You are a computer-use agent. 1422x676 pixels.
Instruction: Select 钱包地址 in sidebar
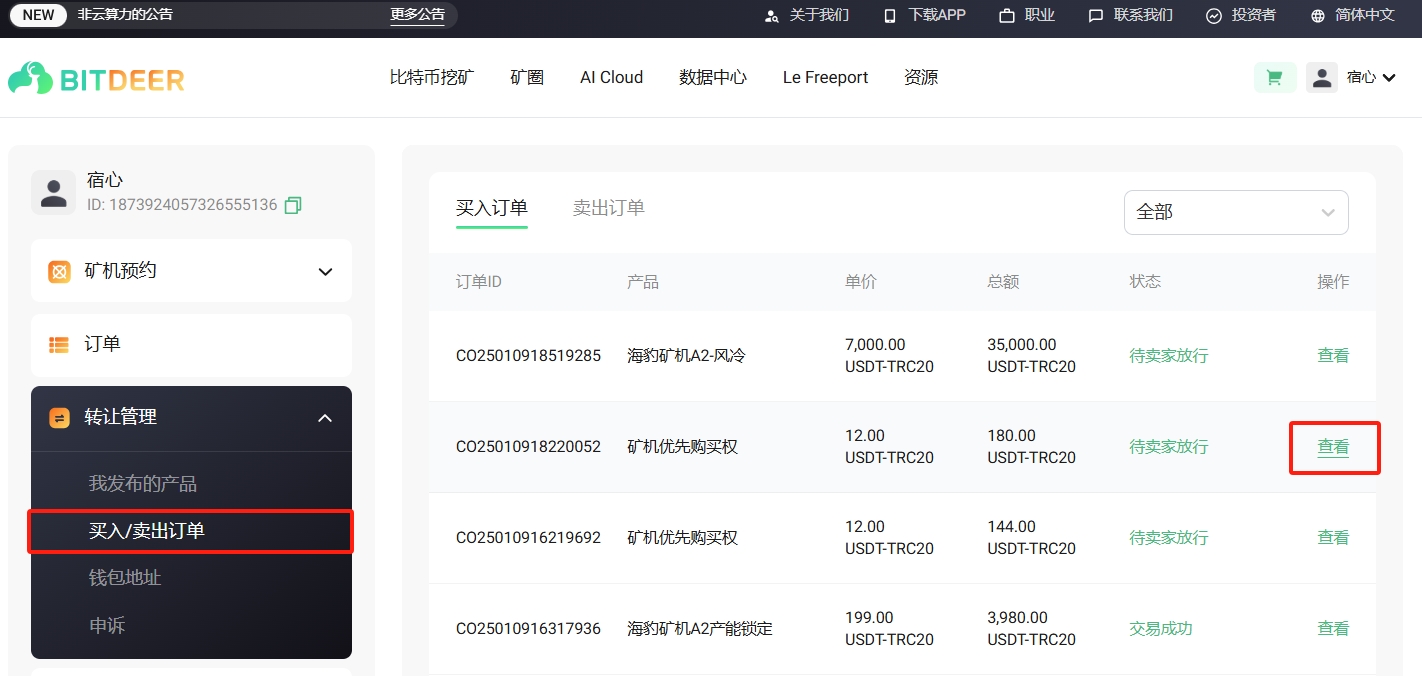125,578
